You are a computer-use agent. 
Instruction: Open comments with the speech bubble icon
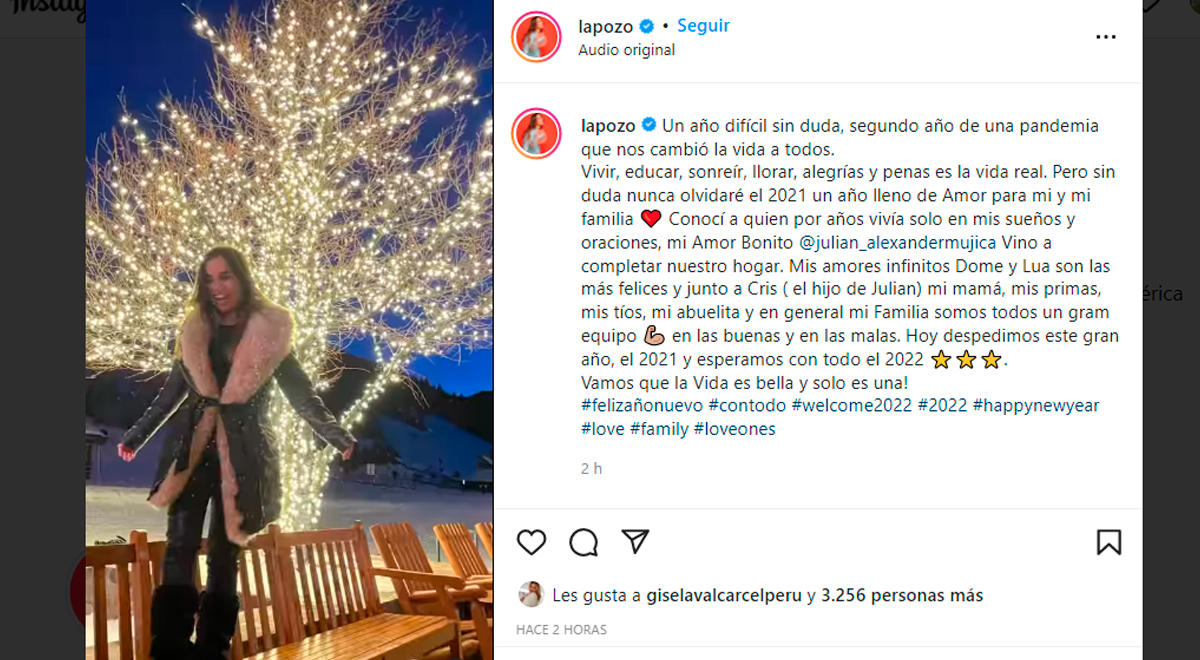(x=584, y=542)
